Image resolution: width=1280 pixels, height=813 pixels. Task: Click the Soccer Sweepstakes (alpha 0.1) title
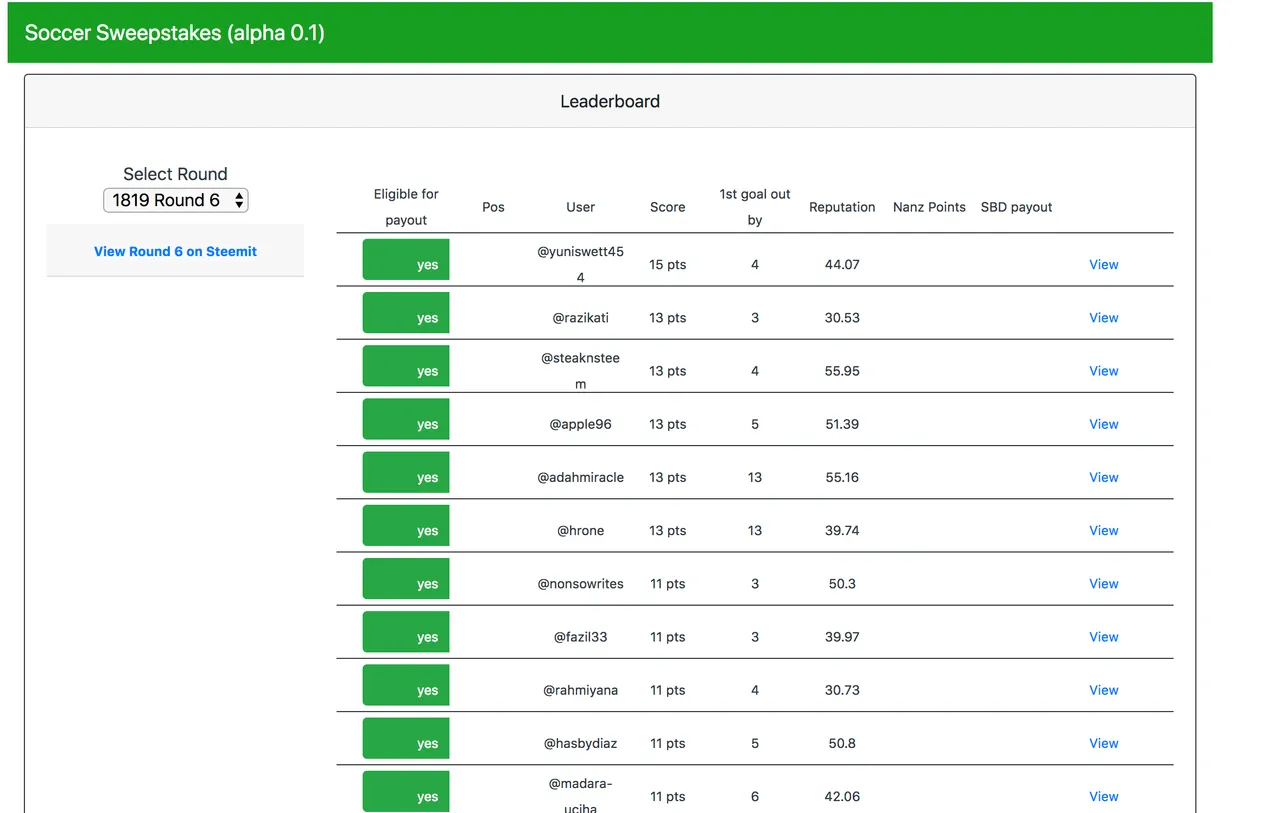(x=175, y=33)
